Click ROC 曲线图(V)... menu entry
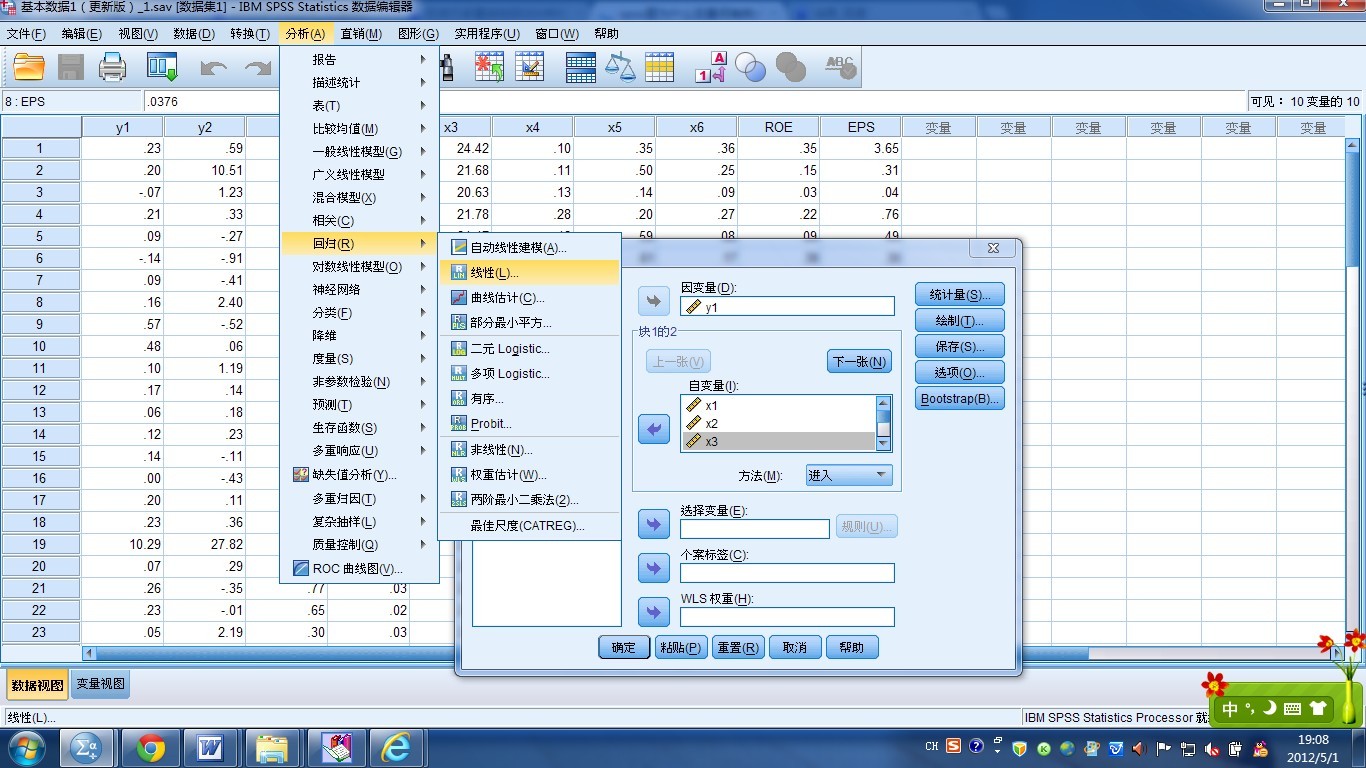Image resolution: width=1366 pixels, height=768 pixels. tap(359, 568)
